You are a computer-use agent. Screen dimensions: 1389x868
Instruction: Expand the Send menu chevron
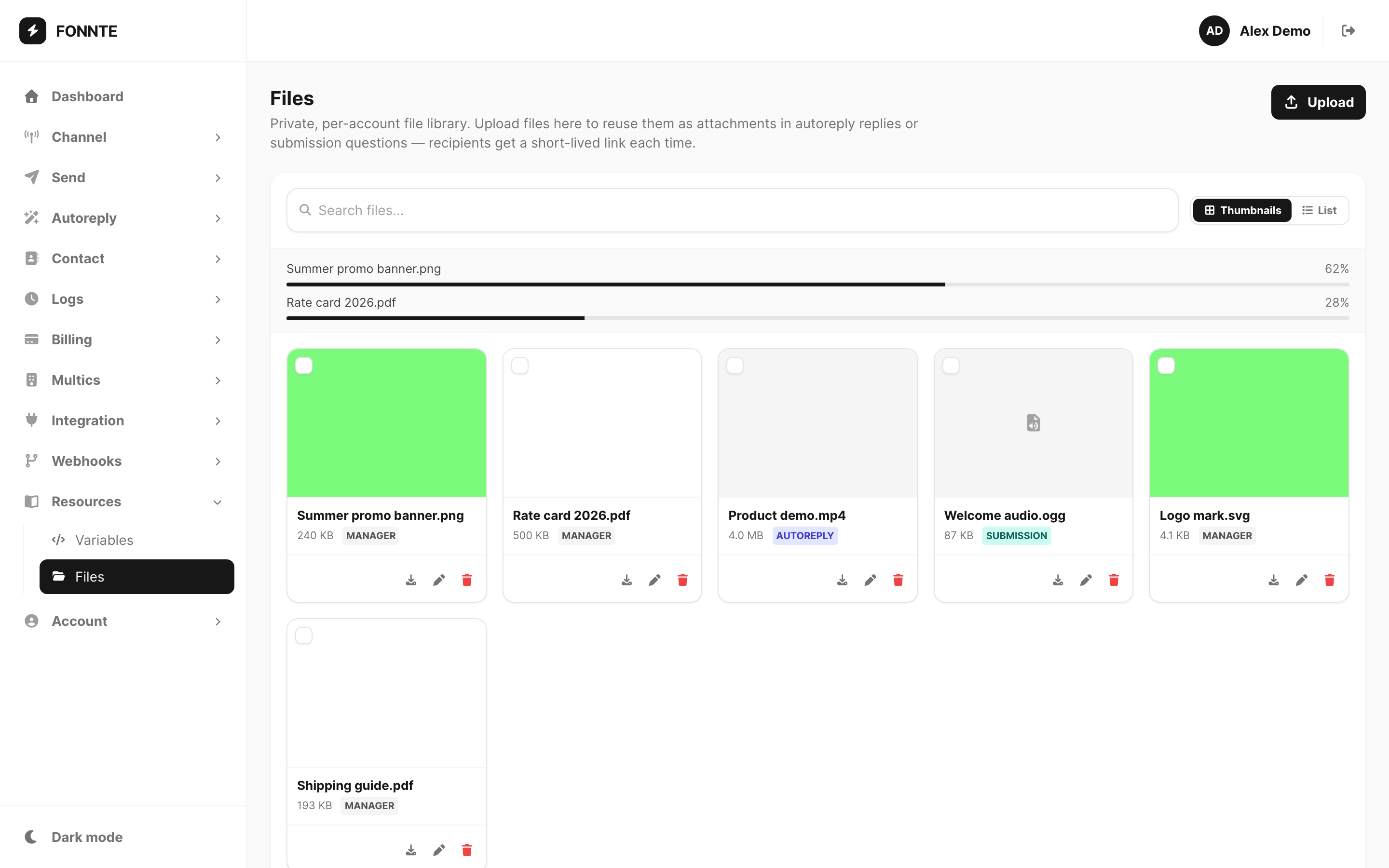[218, 178]
